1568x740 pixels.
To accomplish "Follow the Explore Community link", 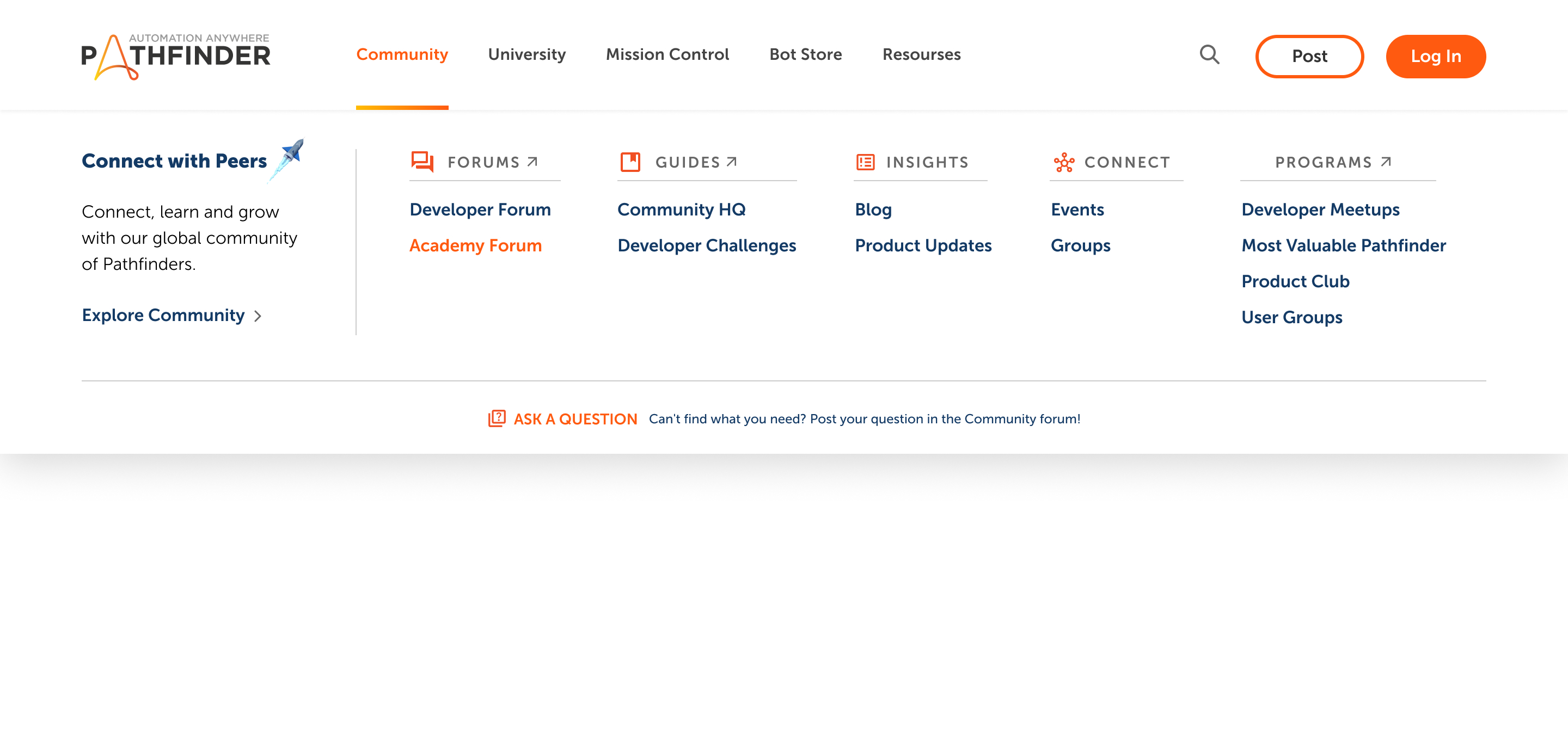I will (x=163, y=315).
